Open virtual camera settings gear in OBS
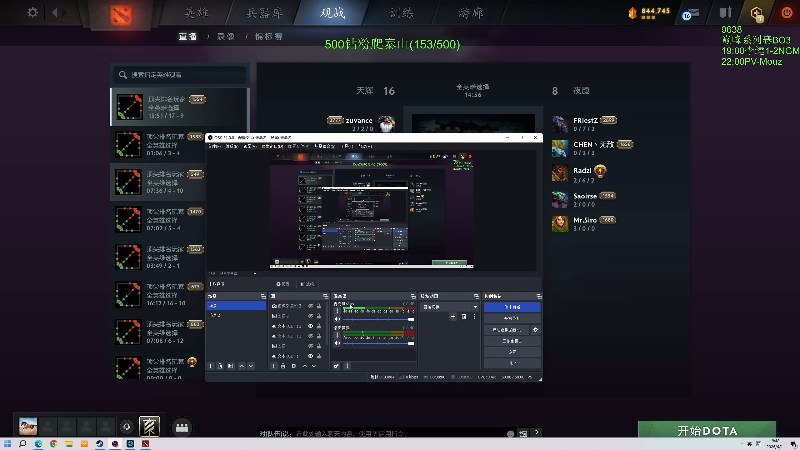The width and height of the screenshot is (800, 450). [x=536, y=330]
